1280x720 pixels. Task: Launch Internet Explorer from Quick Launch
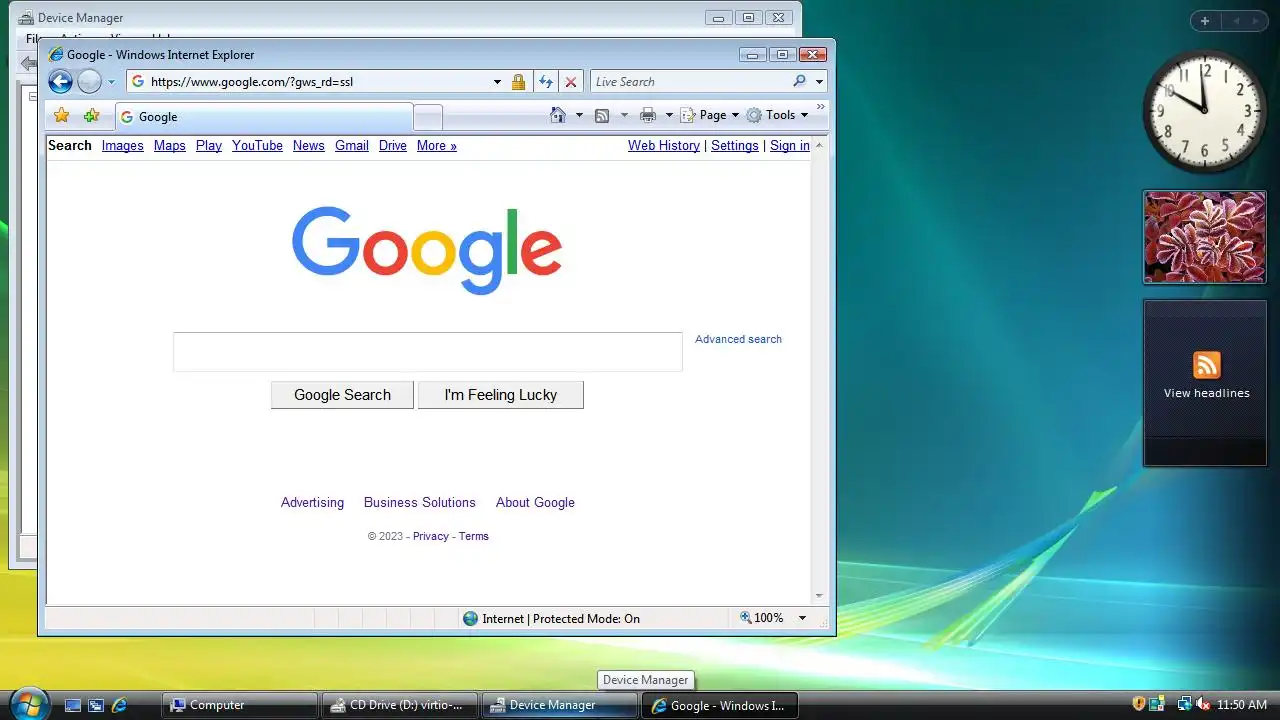tap(119, 705)
